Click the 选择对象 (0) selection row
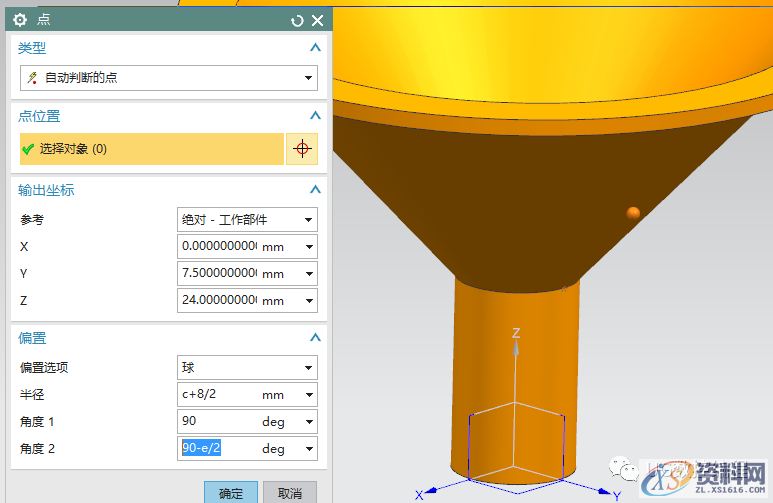This screenshot has height=503, width=773. coord(152,149)
